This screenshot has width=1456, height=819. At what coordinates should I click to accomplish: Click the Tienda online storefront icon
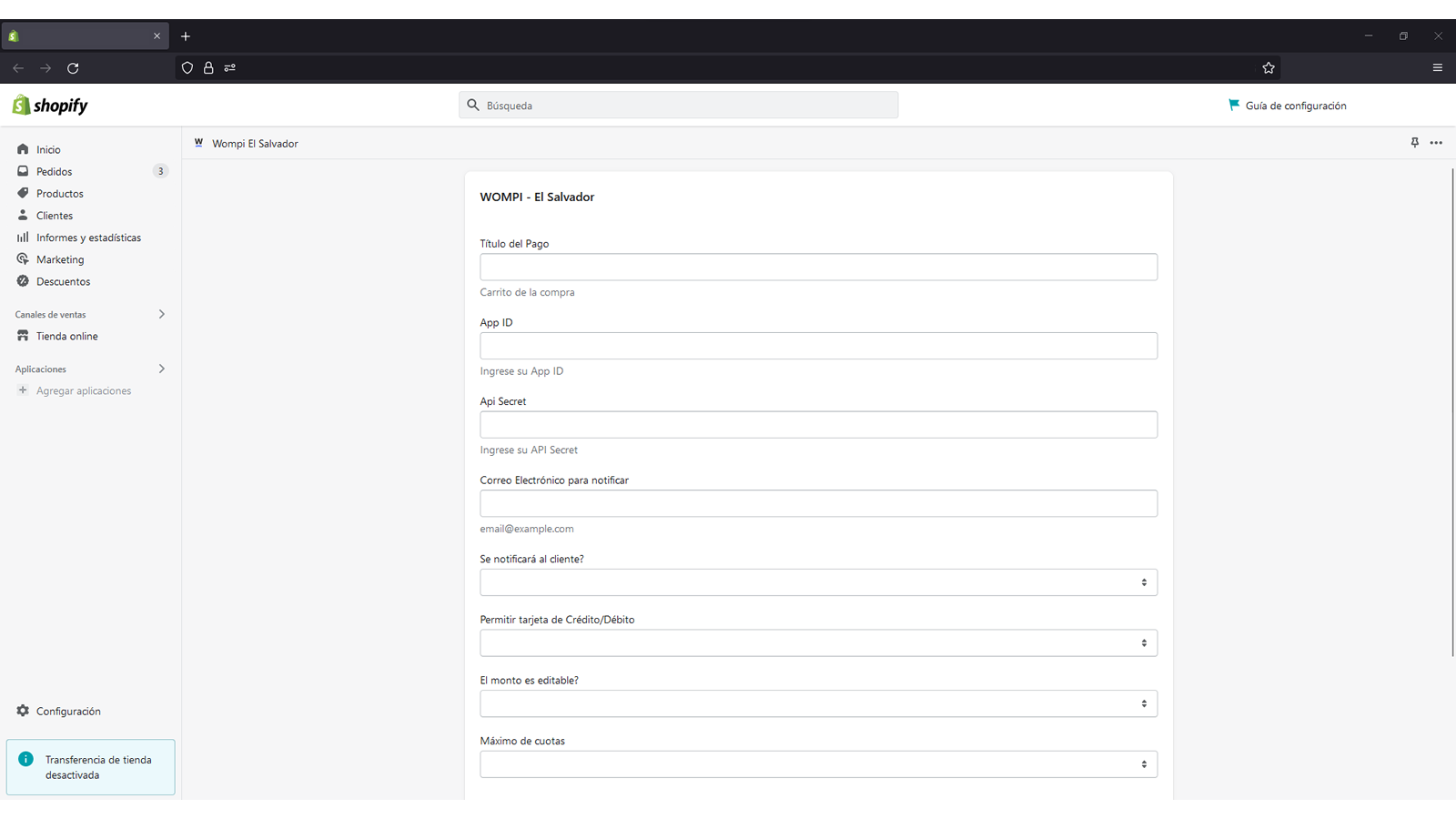pos(23,336)
